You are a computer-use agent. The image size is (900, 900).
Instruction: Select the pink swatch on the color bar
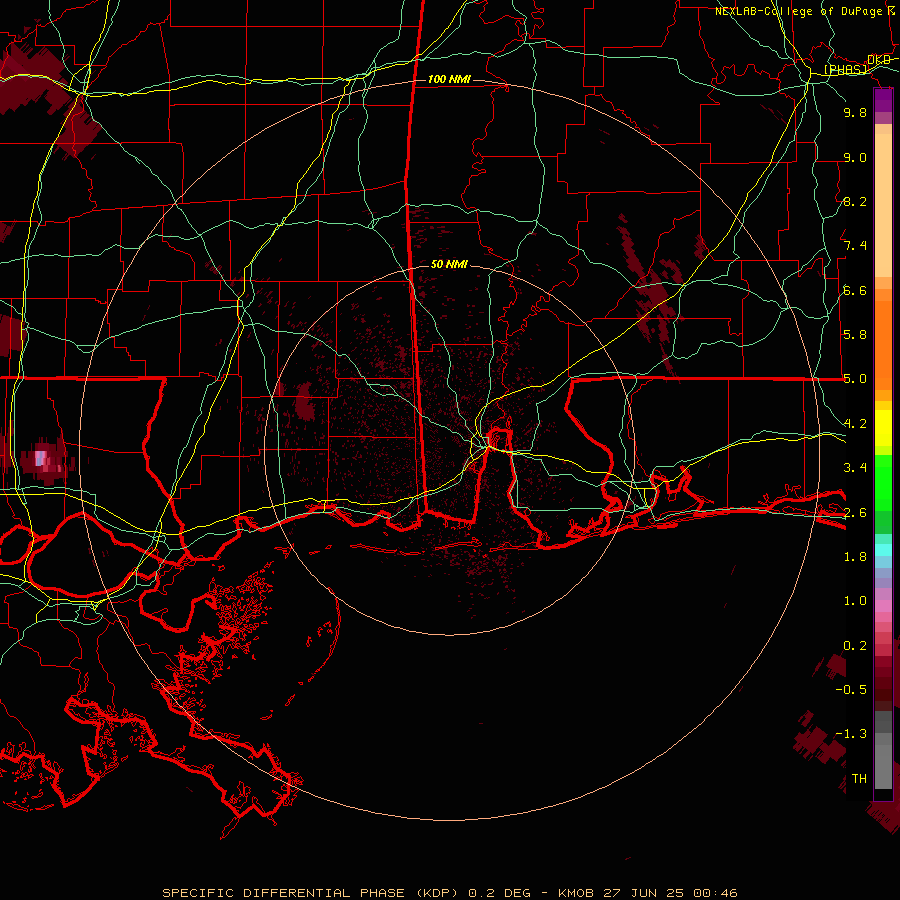click(883, 606)
